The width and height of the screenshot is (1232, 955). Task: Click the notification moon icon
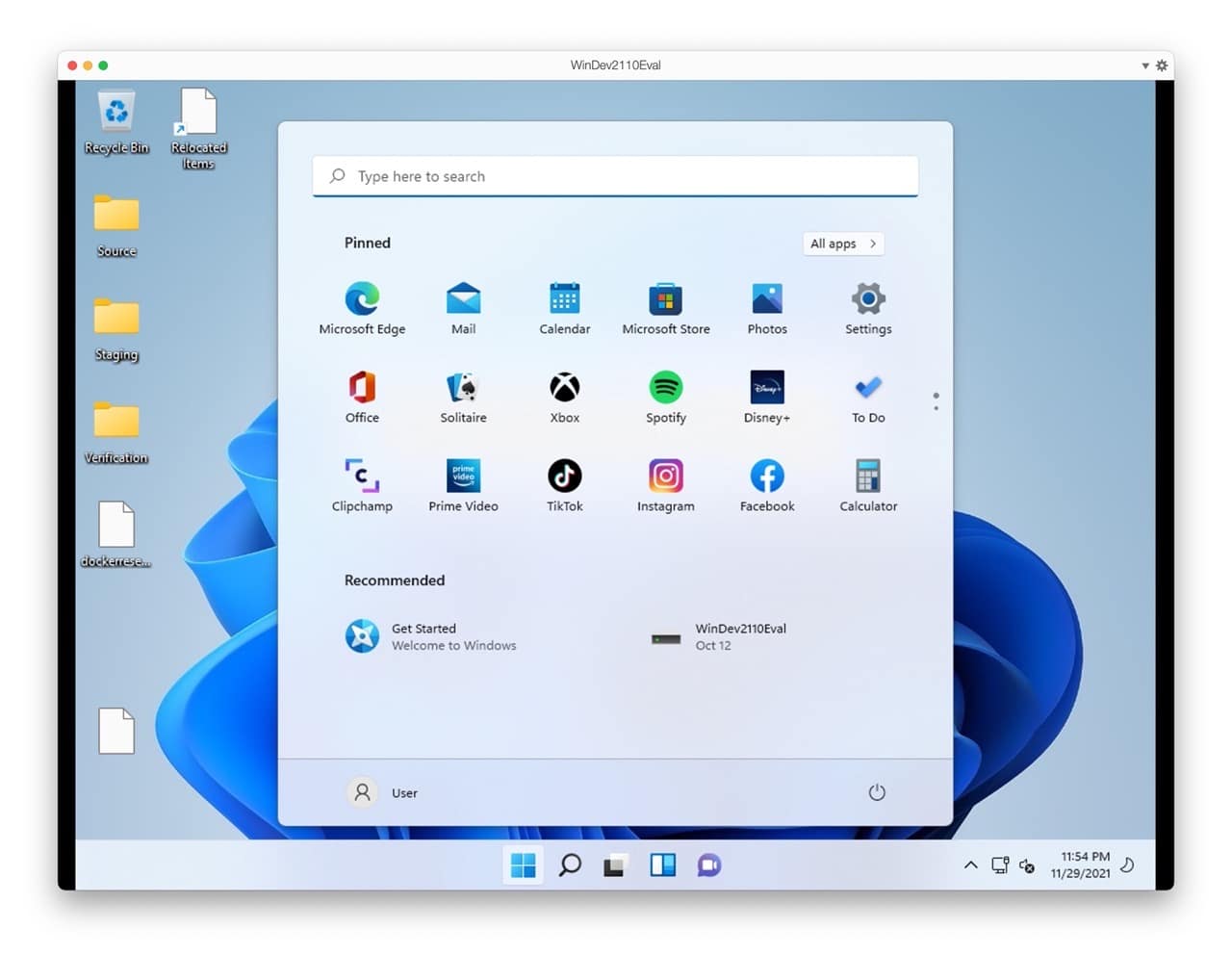pos(1128,865)
